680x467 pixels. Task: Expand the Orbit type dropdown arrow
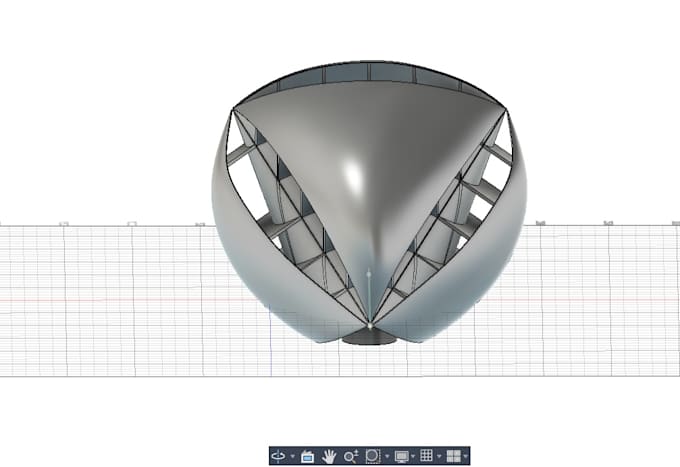click(293, 456)
